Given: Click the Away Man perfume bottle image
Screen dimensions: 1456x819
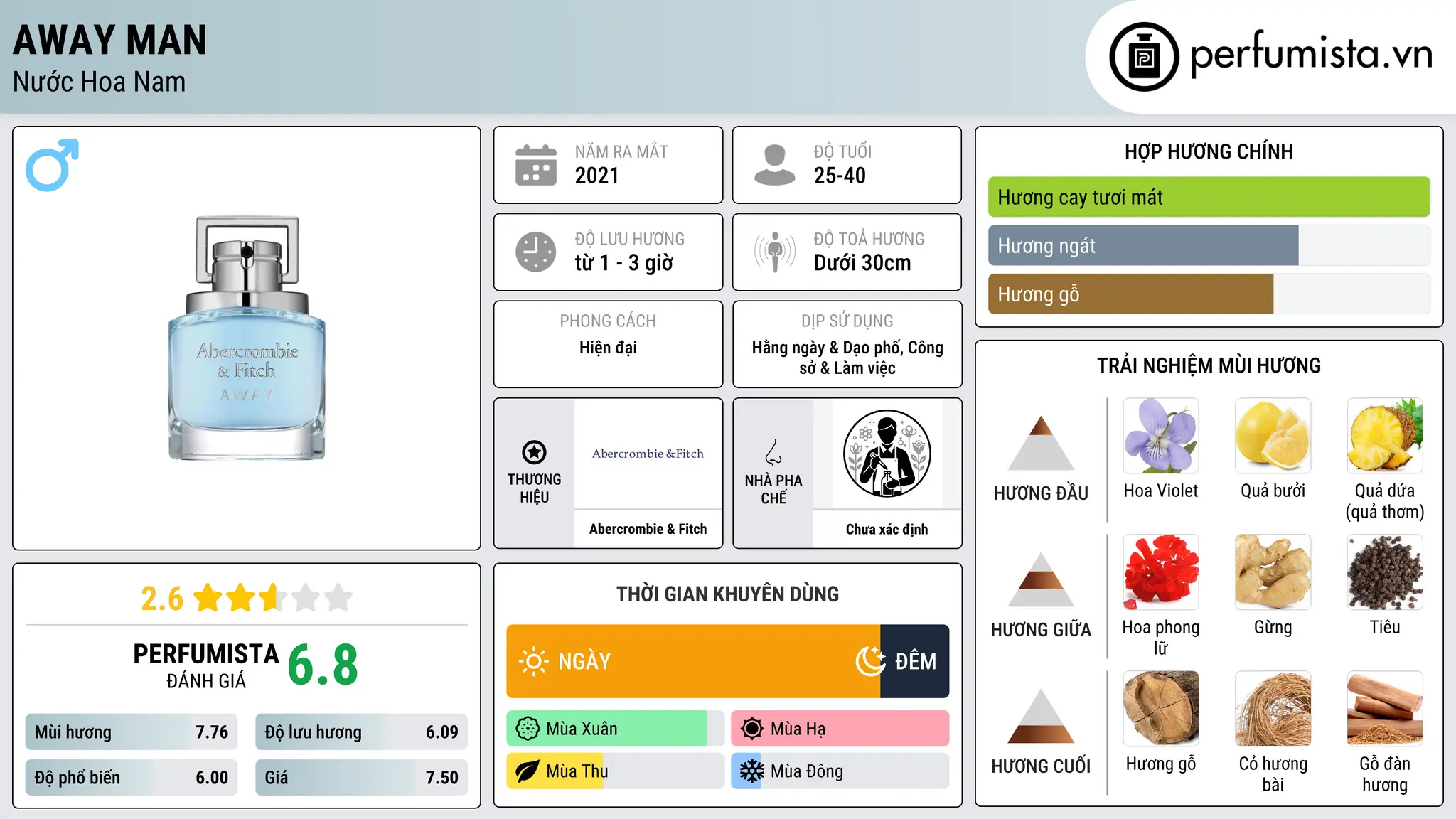Looking at the screenshot, I should (x=247, y=338).
